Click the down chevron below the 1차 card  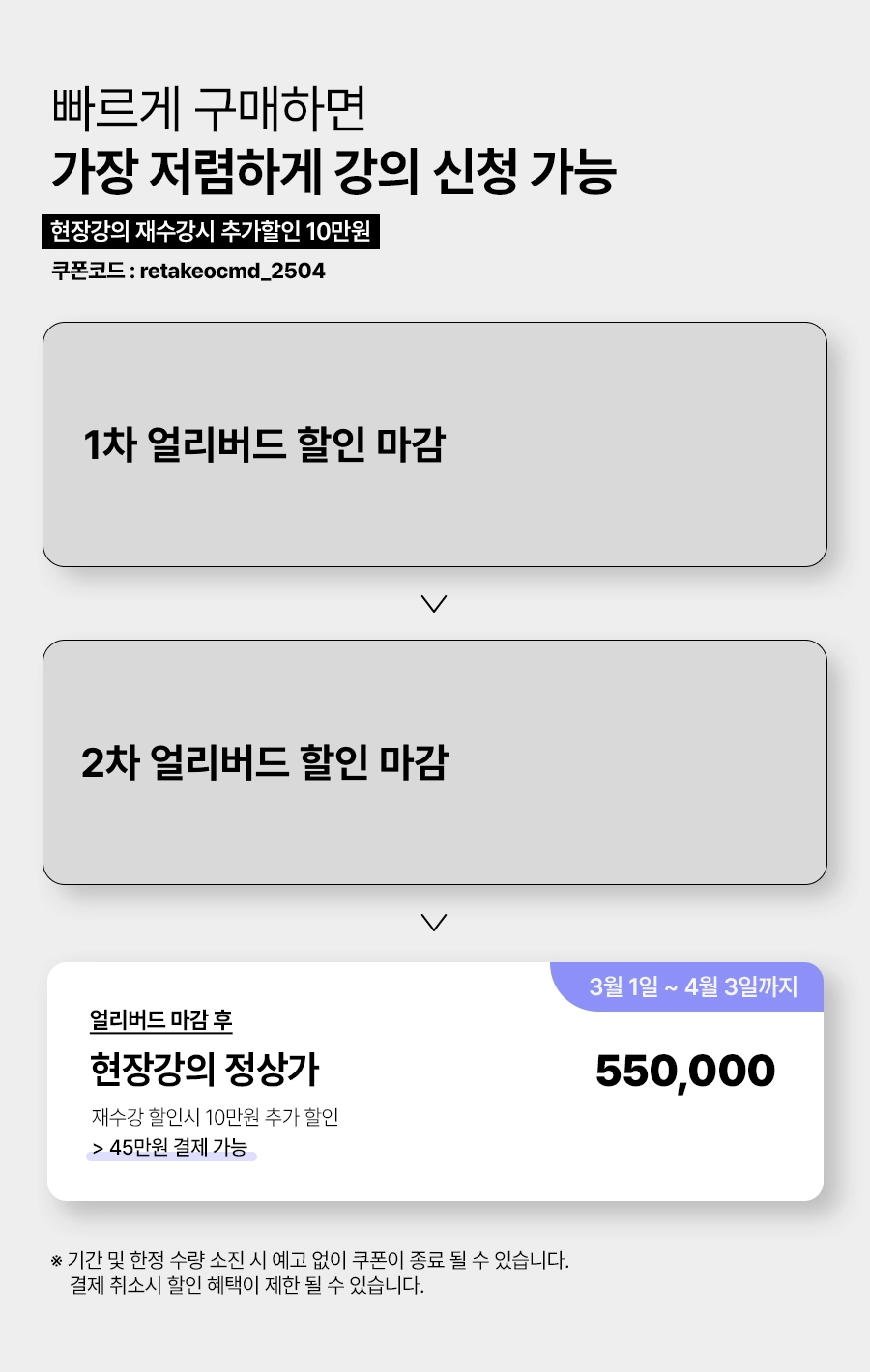pos(434,604)
